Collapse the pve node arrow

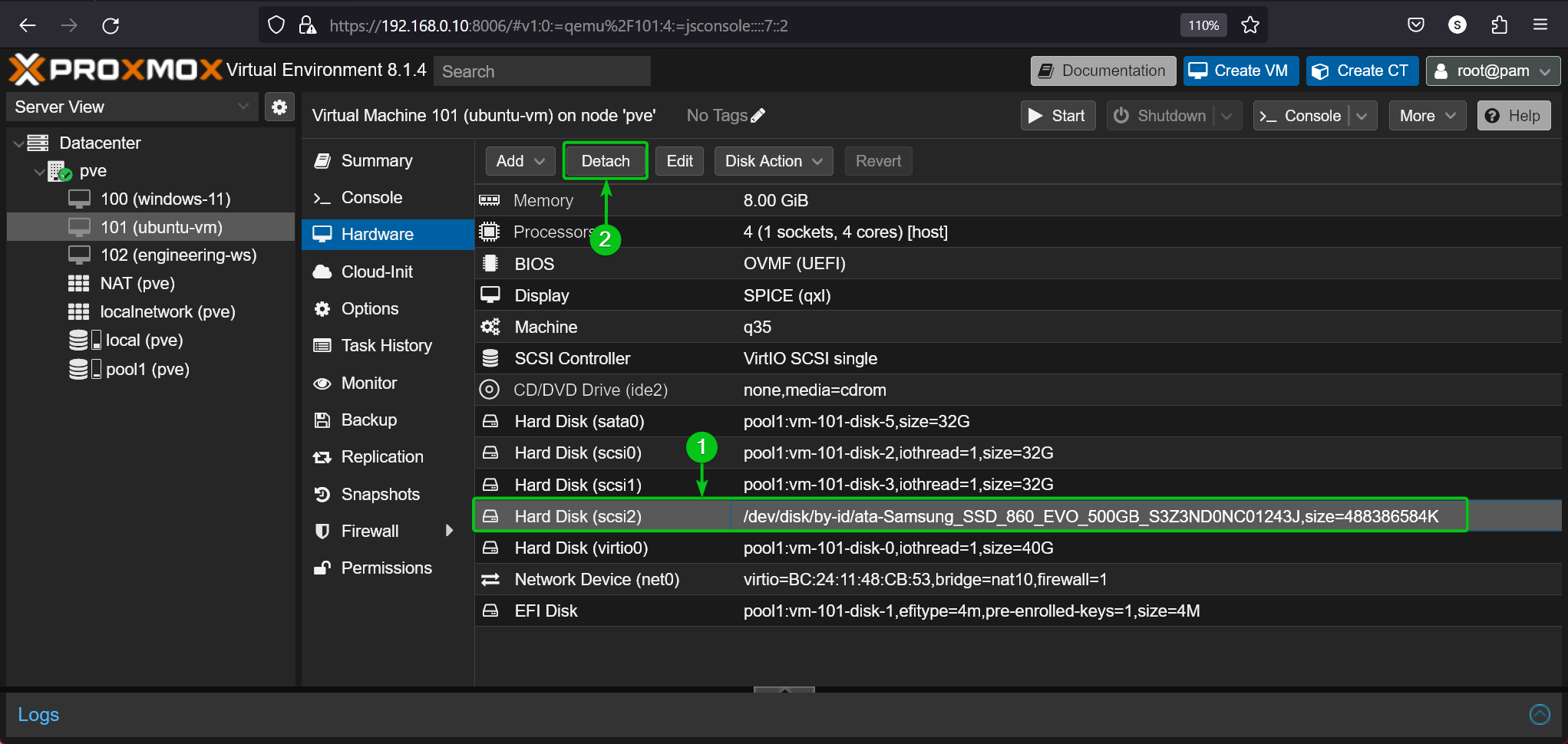pos(39,172)
